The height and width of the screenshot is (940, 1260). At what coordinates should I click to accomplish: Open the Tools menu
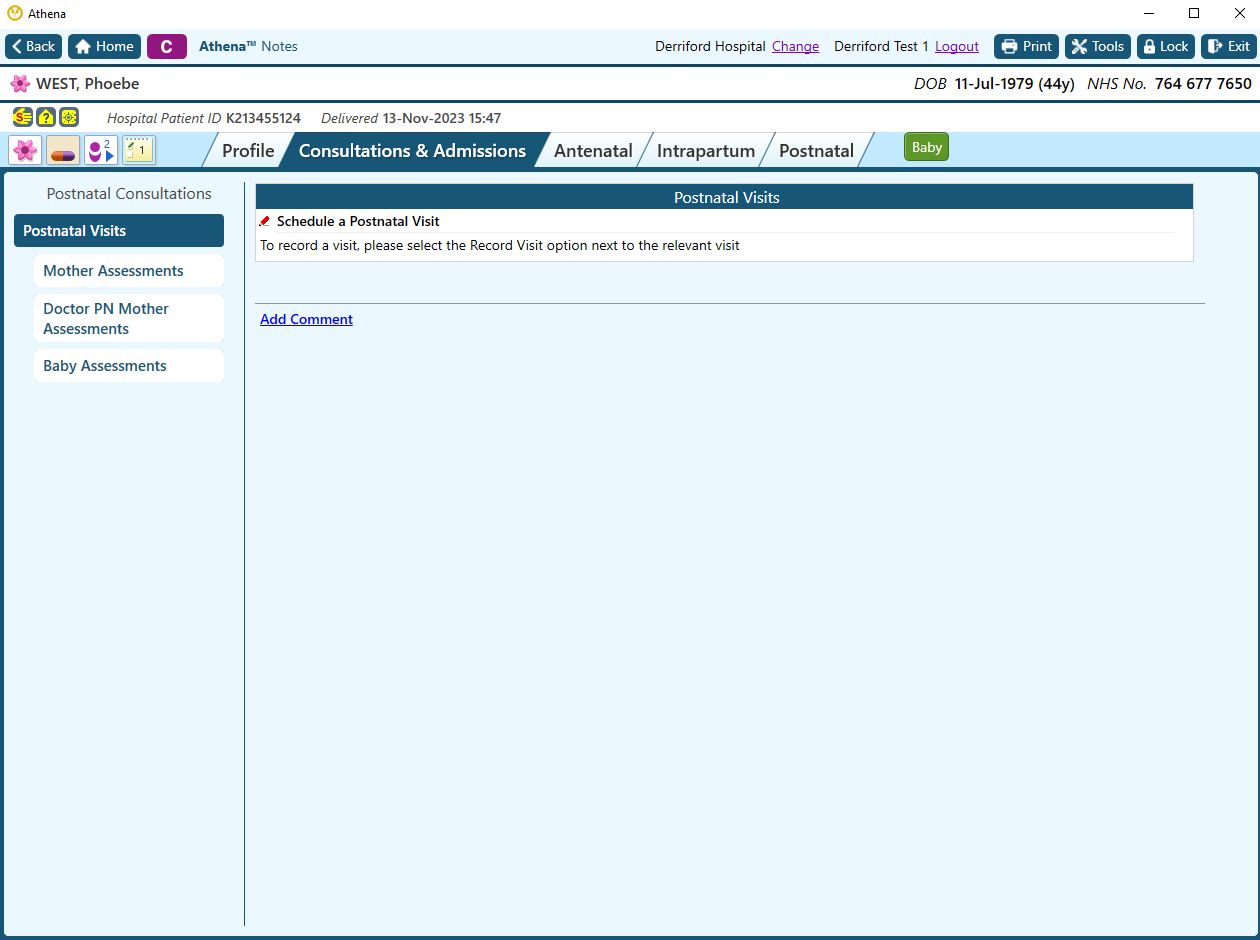pyautogui.click(x=1097, y=46)
